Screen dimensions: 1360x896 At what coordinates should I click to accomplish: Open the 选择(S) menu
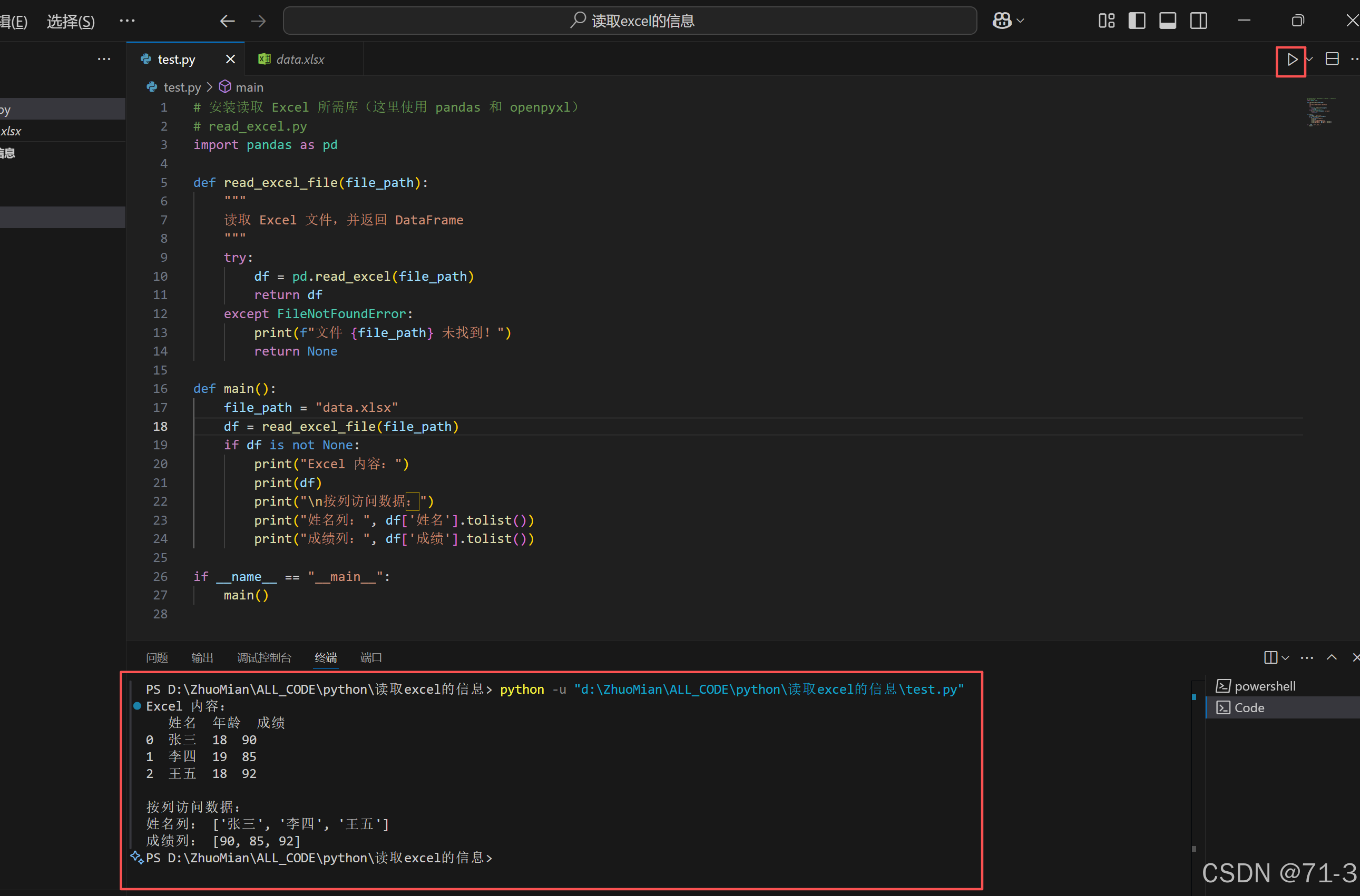click(70, 21)
